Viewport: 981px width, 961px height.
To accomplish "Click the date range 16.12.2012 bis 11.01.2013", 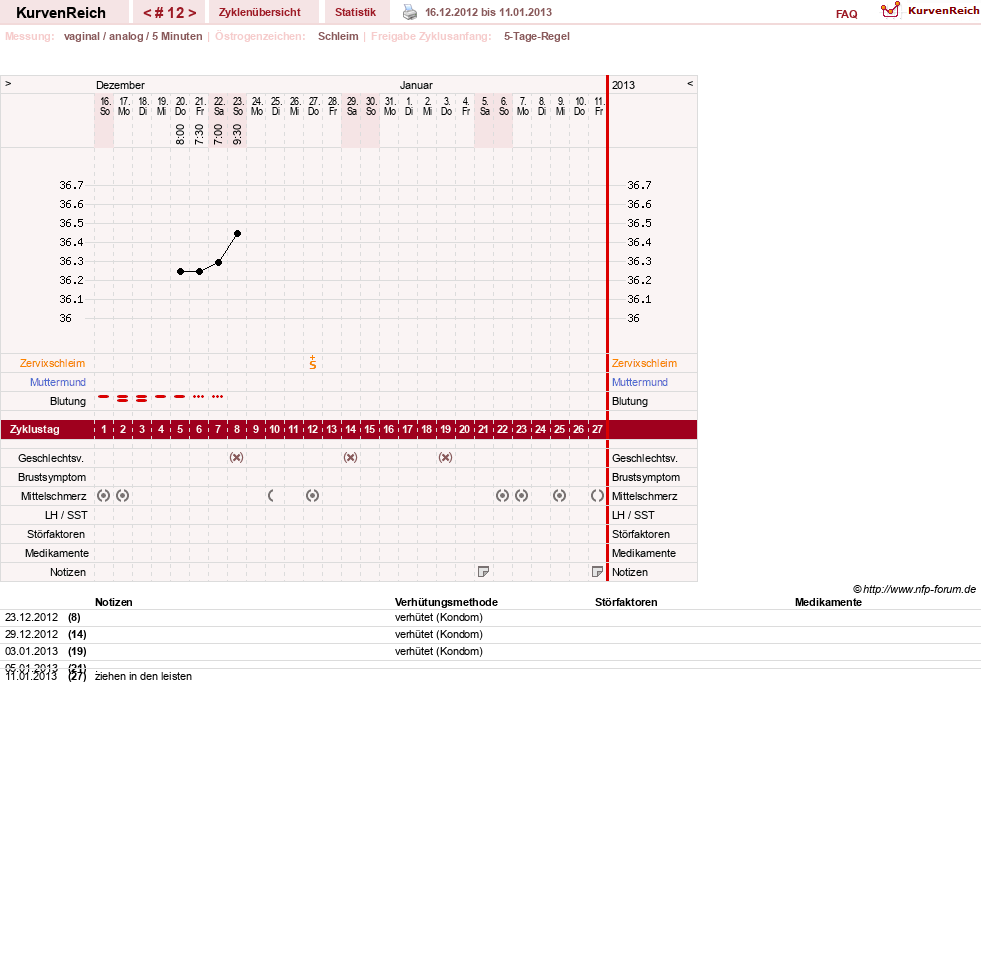I will (489, 12).
